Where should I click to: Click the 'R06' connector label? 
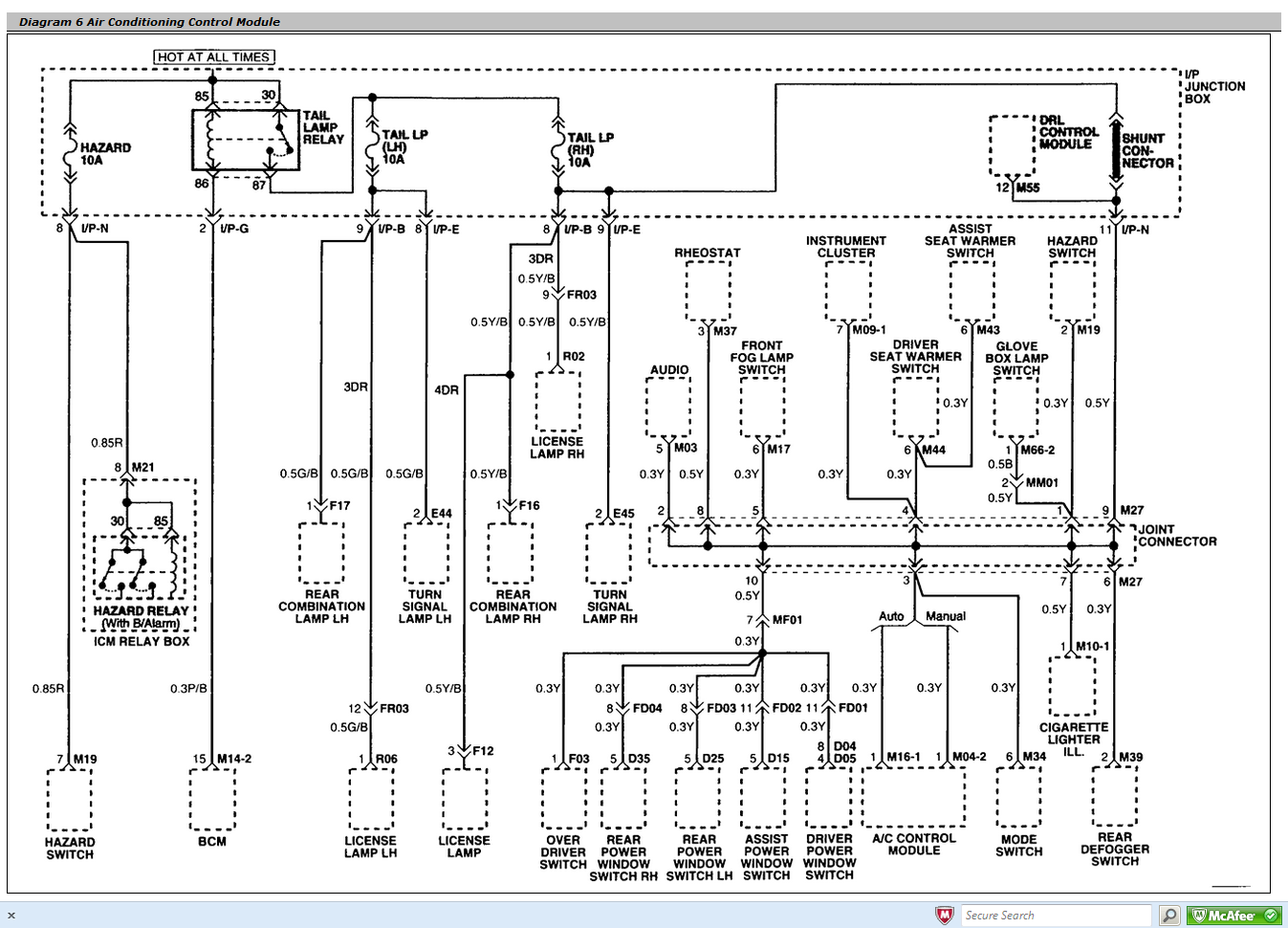pyautogui.click(x=386, y=759)
